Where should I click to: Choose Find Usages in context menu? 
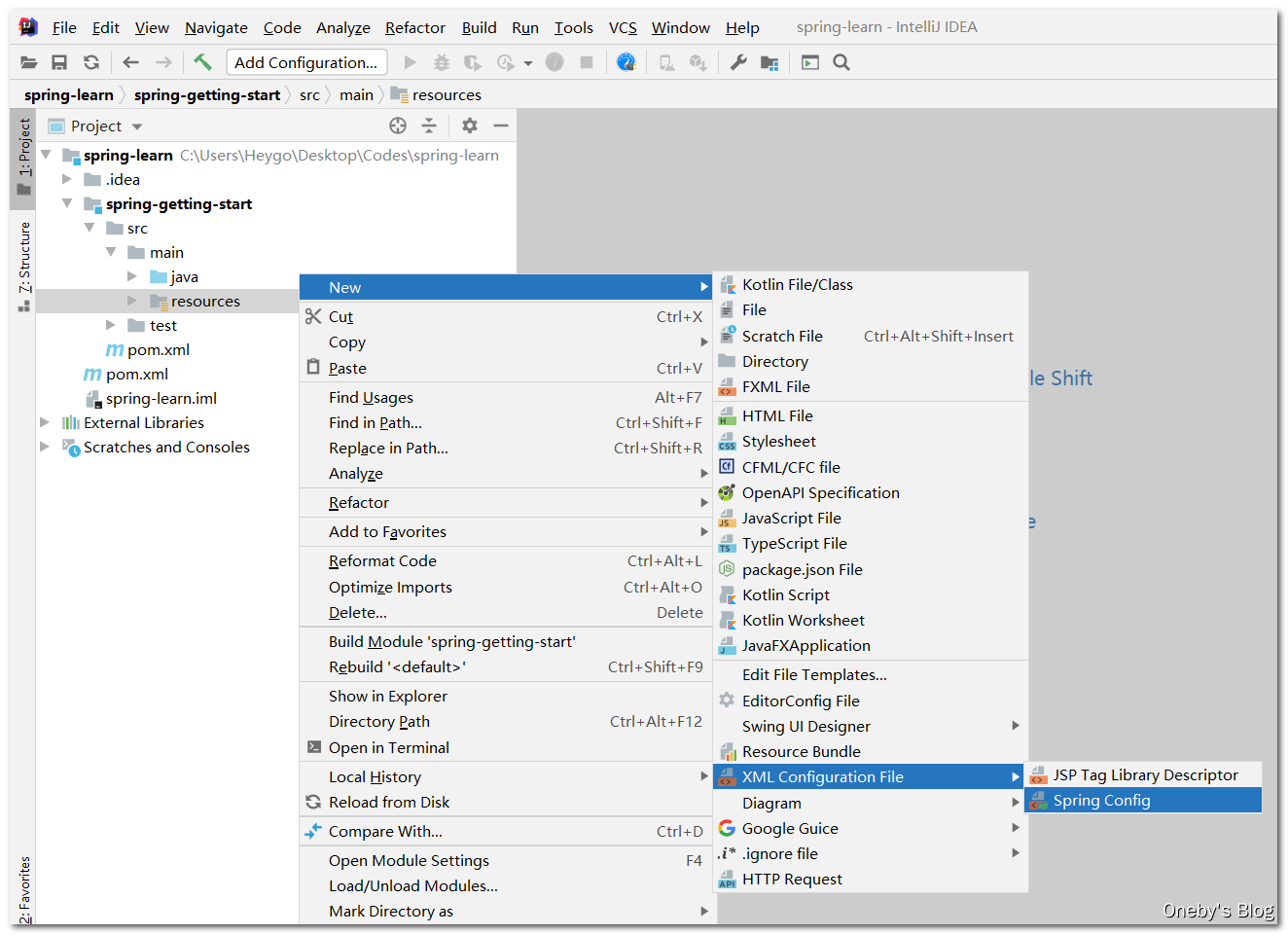pos(507,397)
